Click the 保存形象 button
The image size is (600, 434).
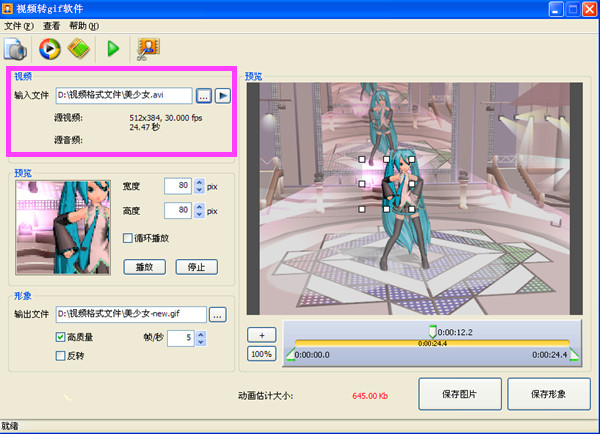[x=549, y=394]
